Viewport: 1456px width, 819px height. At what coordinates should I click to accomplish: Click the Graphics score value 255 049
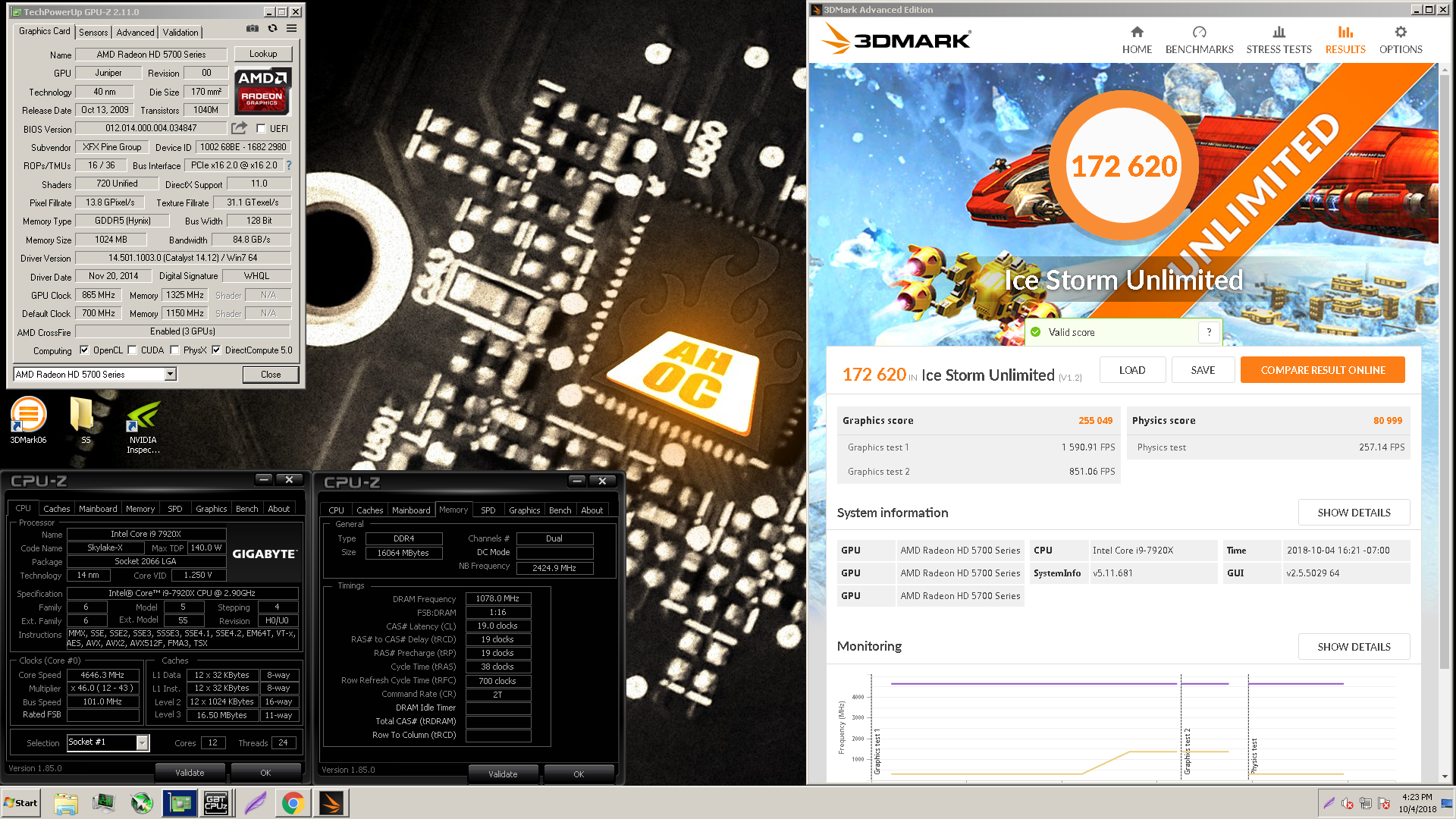coord(1095,421)
